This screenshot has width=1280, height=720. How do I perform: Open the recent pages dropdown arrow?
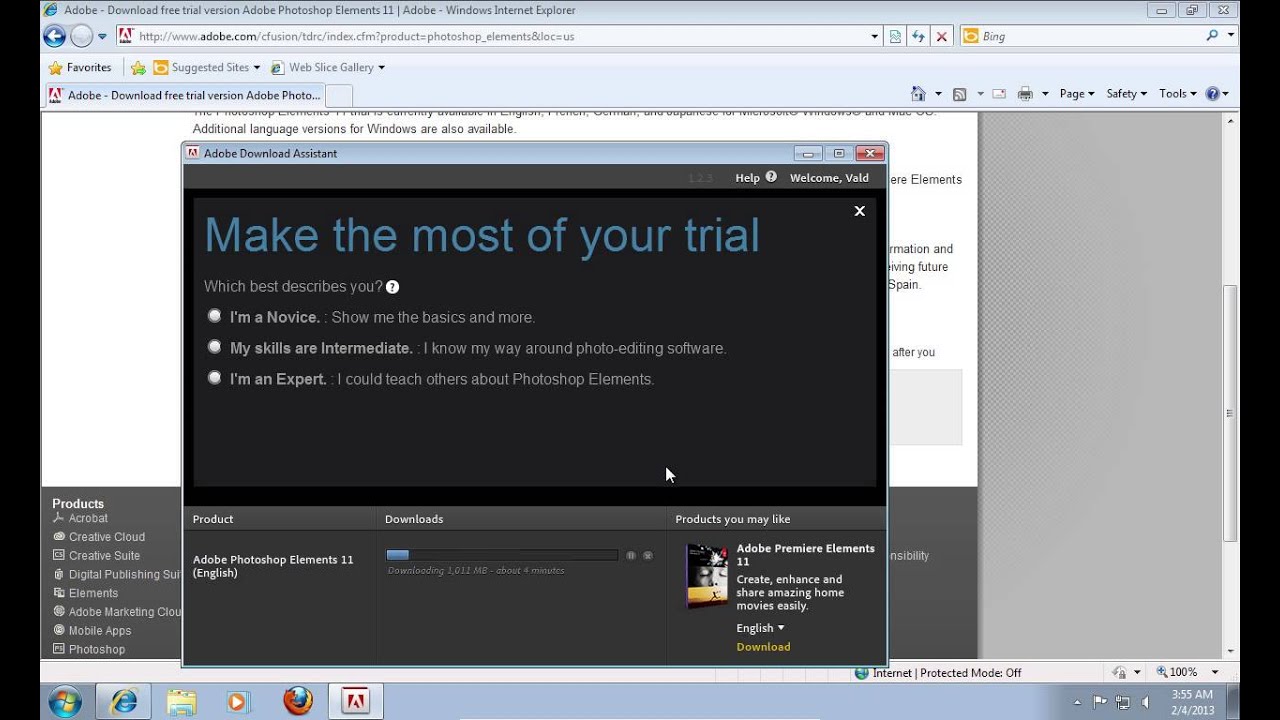102,37
